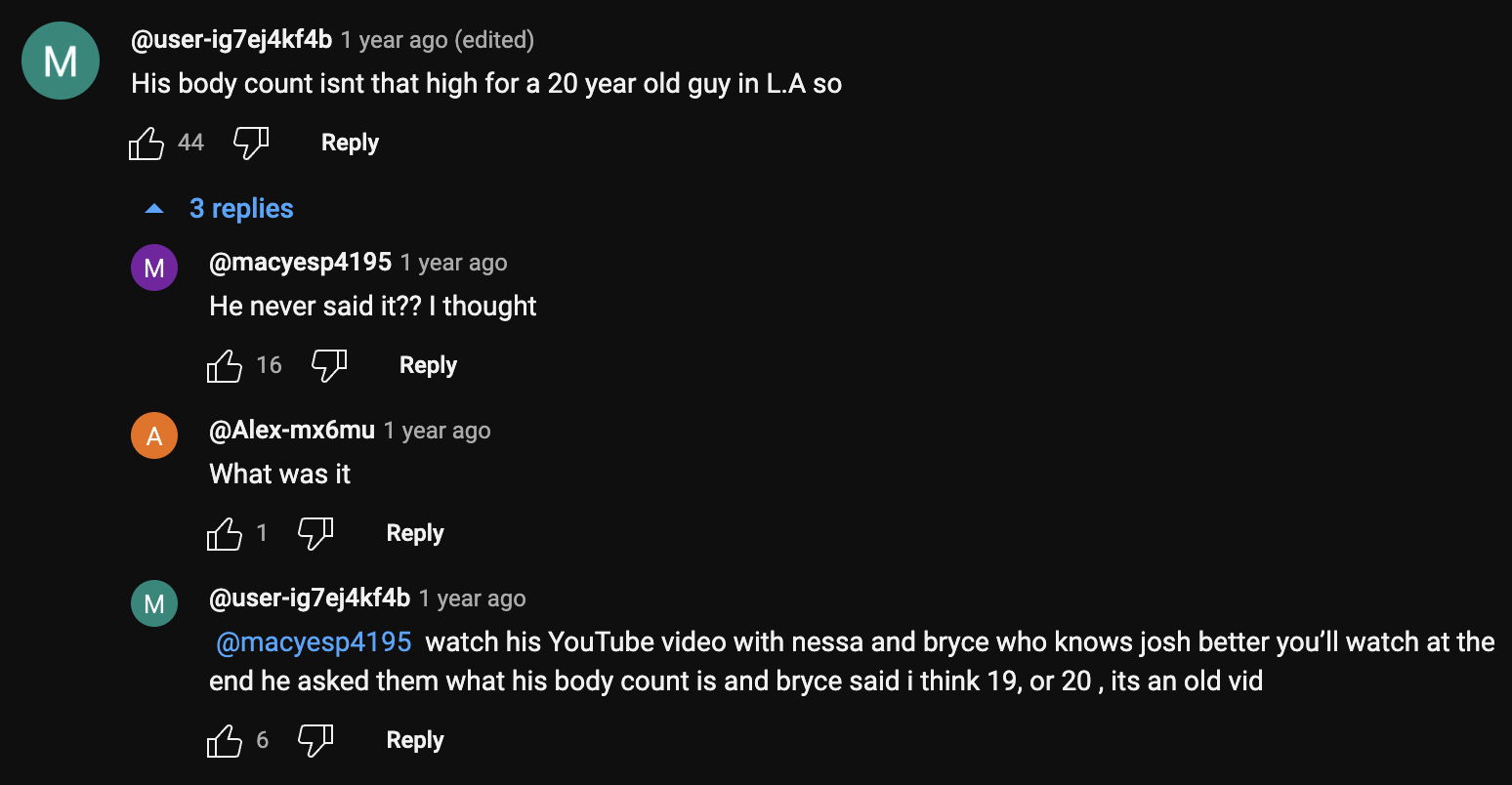Reply to macyesp4195's comment

tap(428, 365)
